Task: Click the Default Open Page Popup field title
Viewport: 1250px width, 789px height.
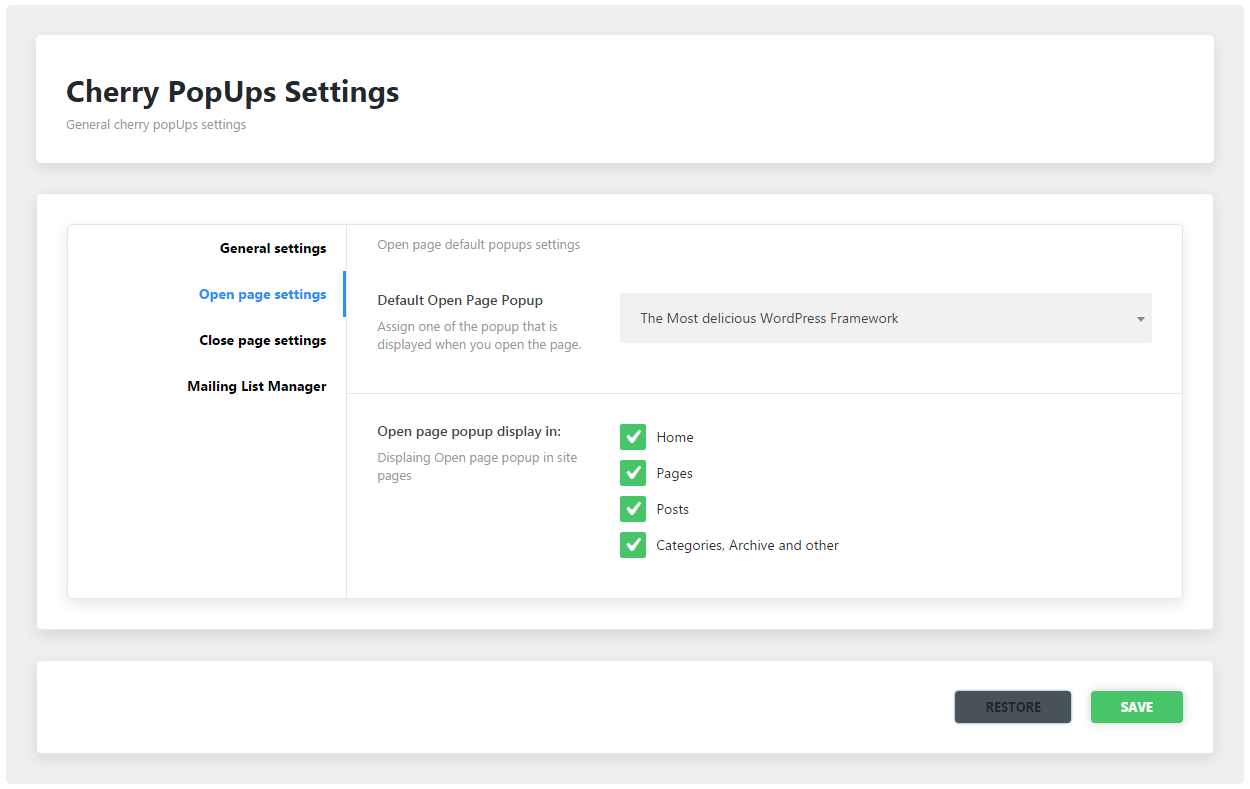Action: point(460,300)
